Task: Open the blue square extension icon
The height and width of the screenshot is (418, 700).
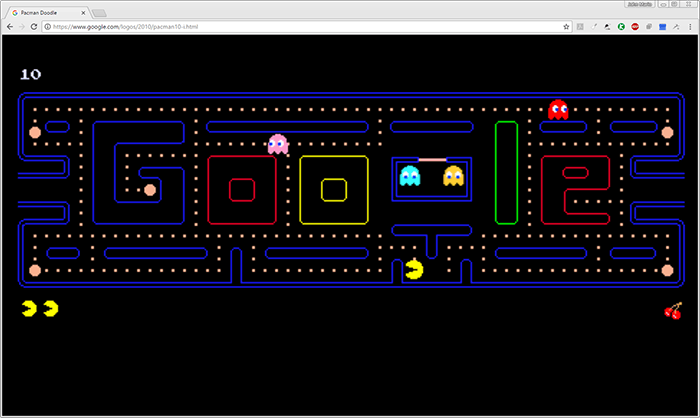Action: coord(662,27)
